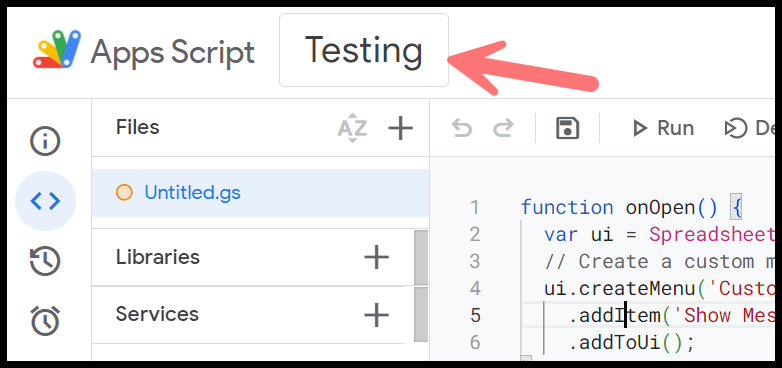The image size is (782, 368).
Task: Add a library with the plus button
Action: click(x=376, y=257)
